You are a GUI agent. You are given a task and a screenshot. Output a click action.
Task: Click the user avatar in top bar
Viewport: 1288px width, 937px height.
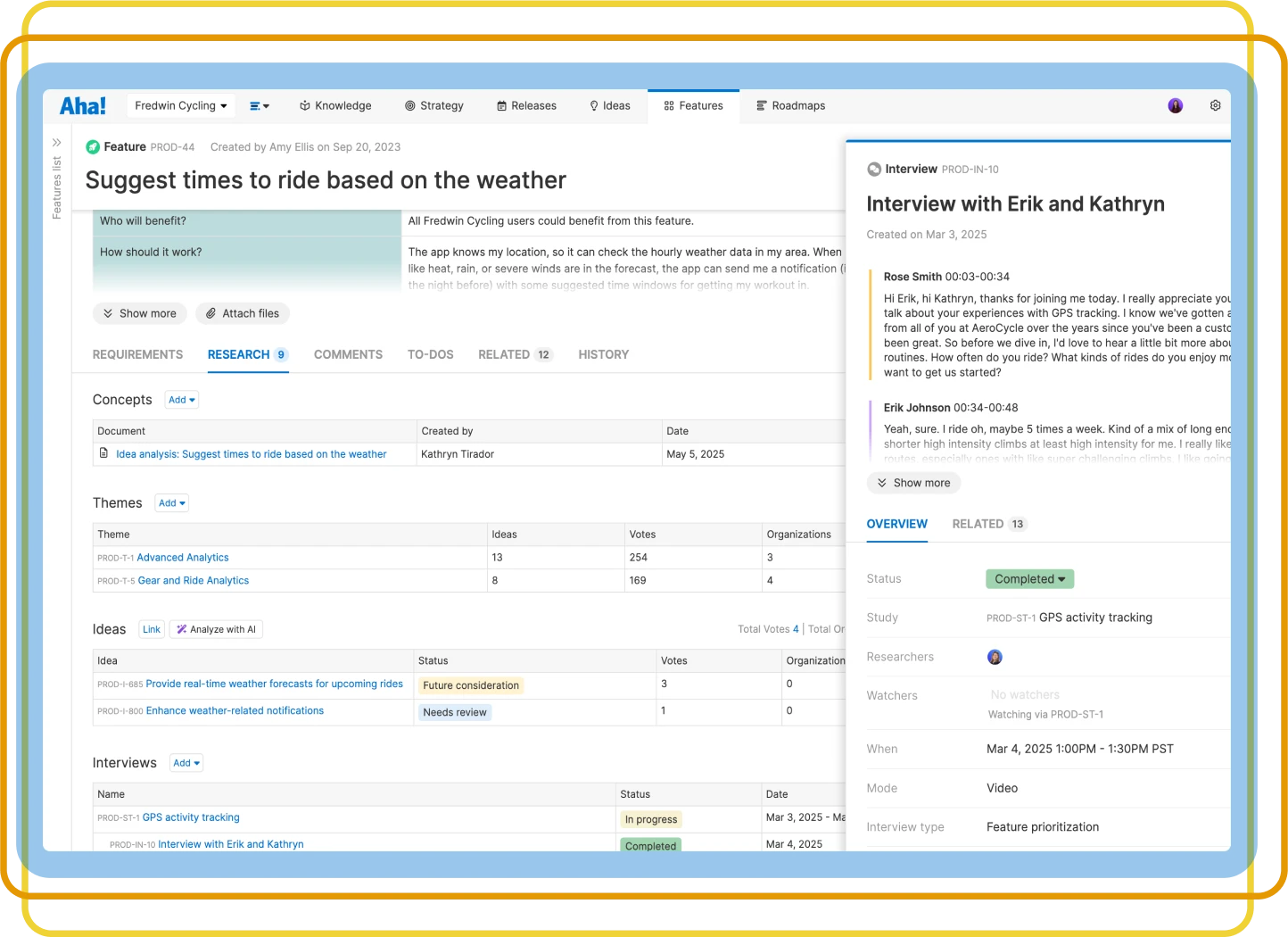coord(1176,105)
